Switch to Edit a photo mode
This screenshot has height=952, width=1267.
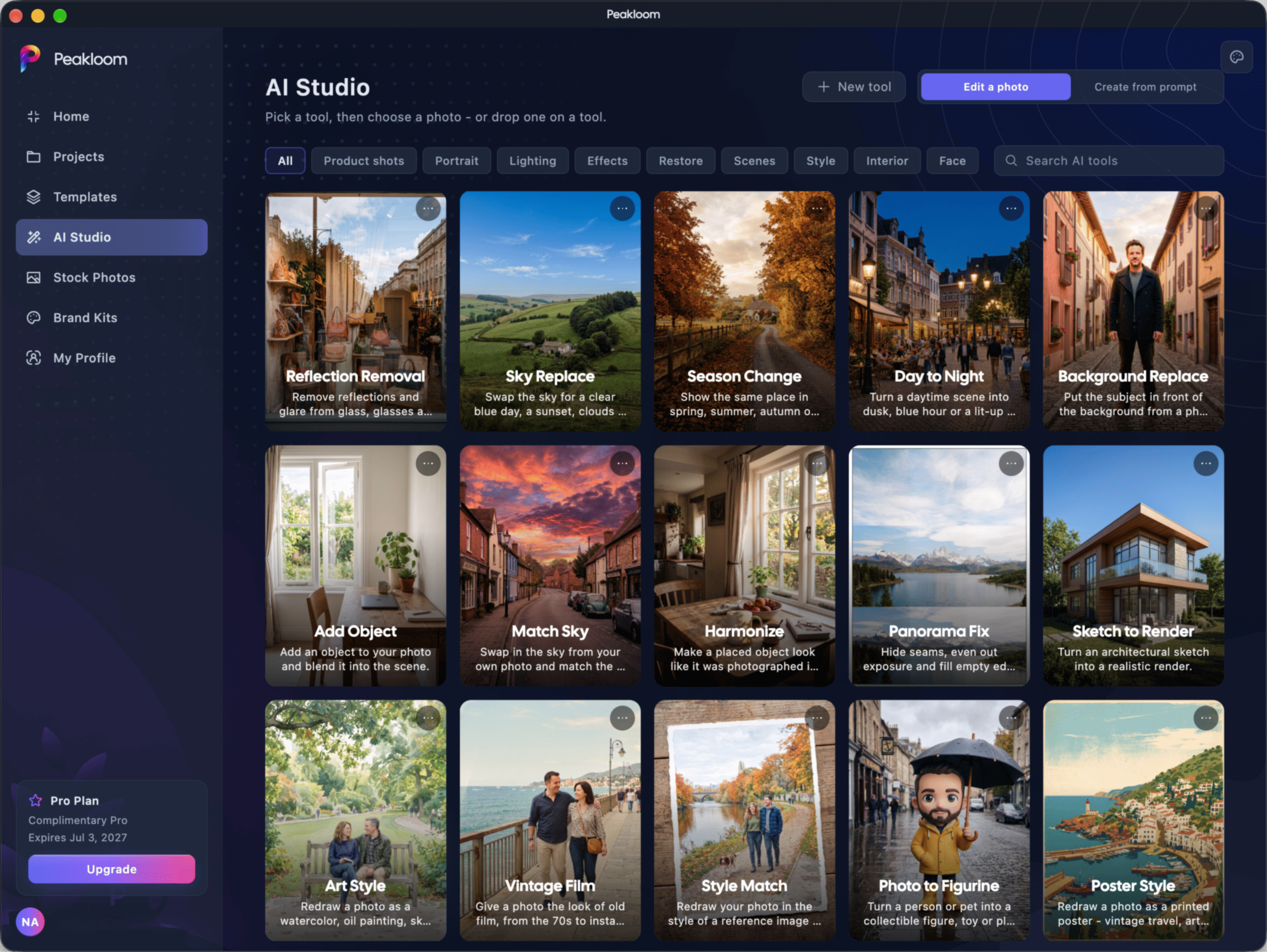pos(996,87)
